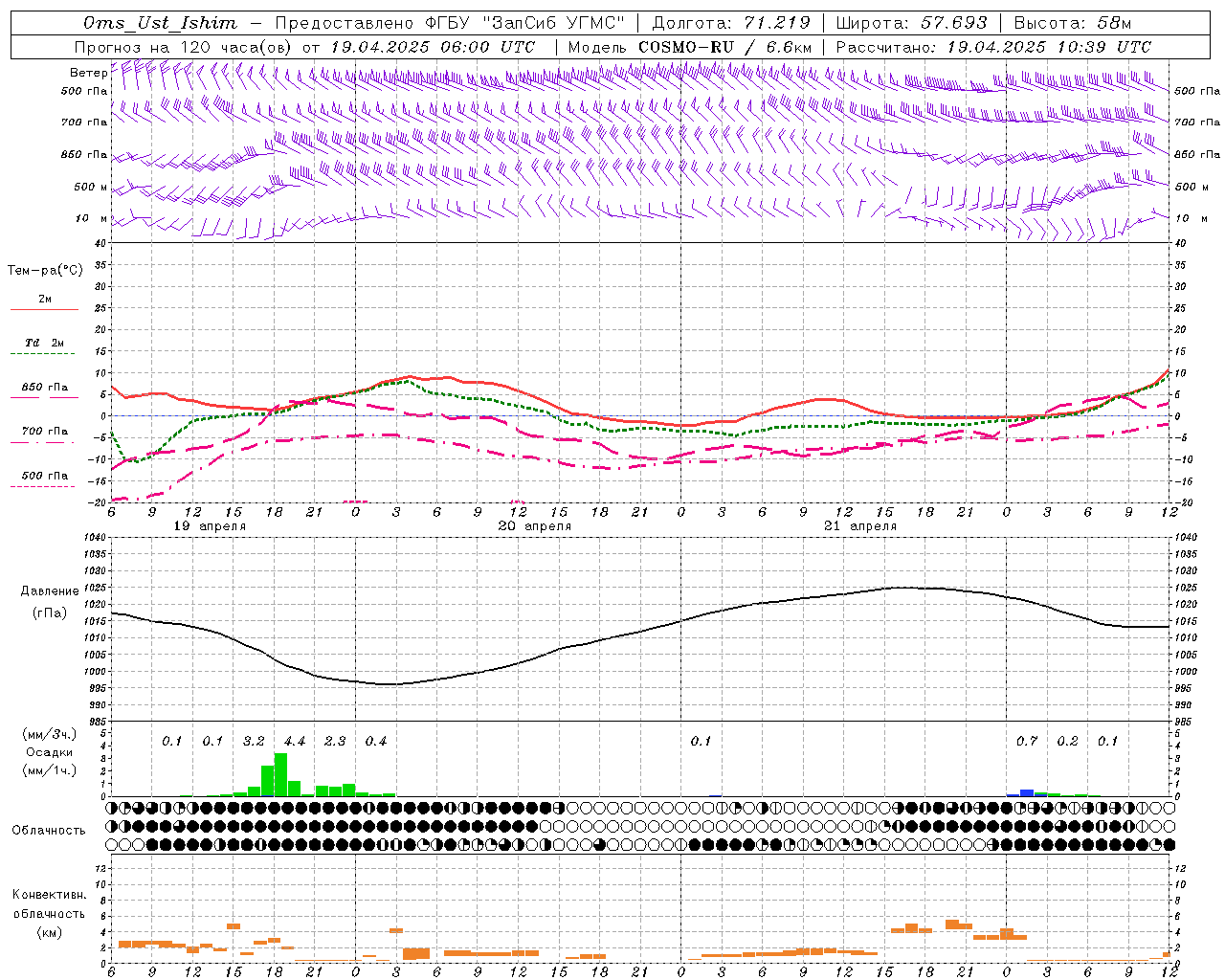
Task: Click the tallest green precipitation bar
Action: (x=280, y=775)
